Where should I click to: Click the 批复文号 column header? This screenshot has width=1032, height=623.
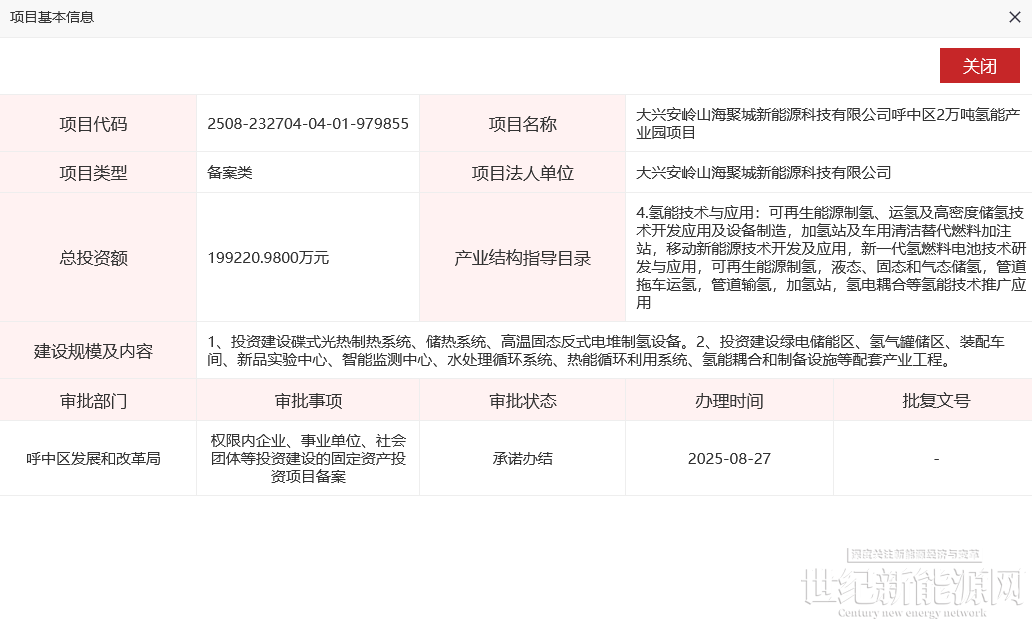coord(935,401)
